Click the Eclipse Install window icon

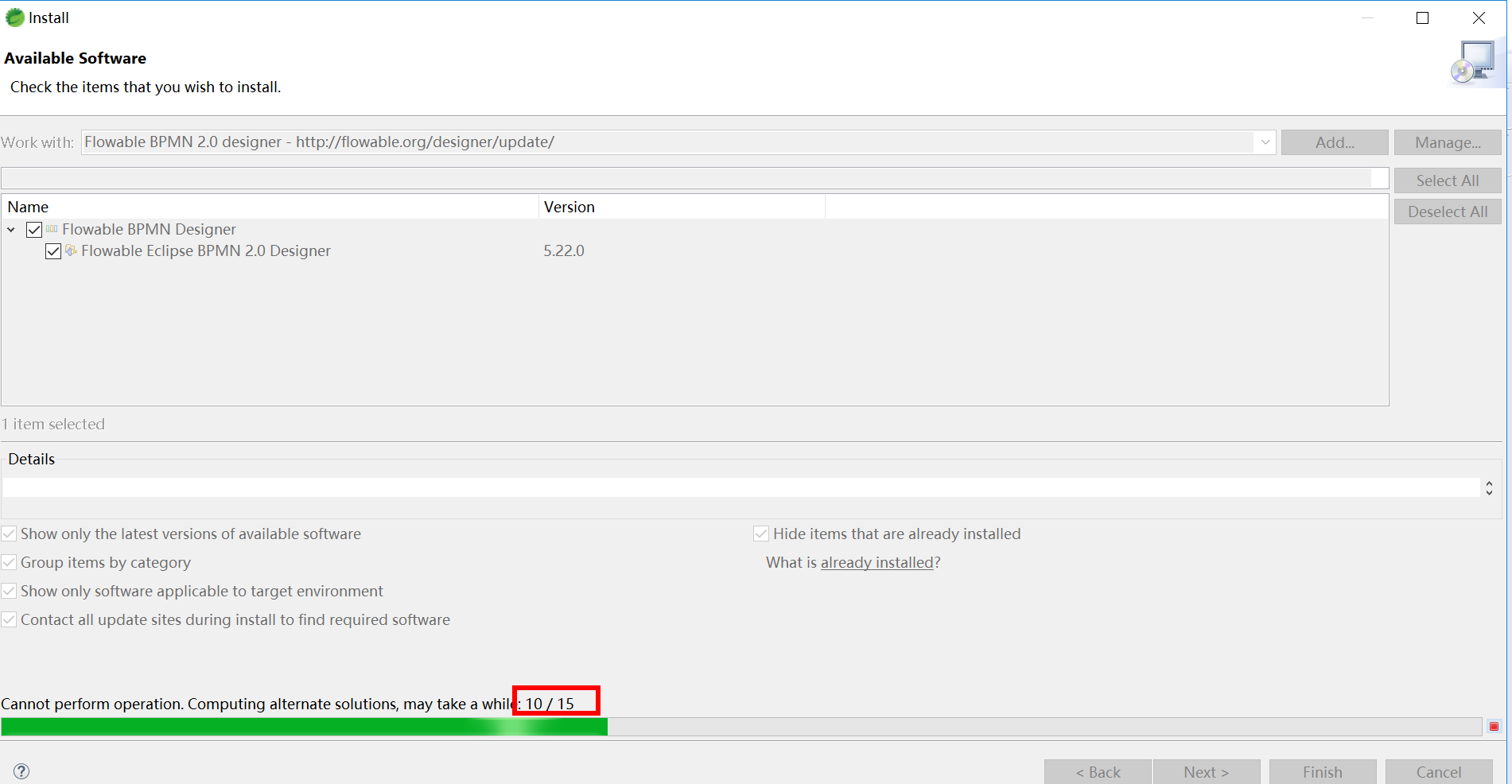click(x=14, y=17)
